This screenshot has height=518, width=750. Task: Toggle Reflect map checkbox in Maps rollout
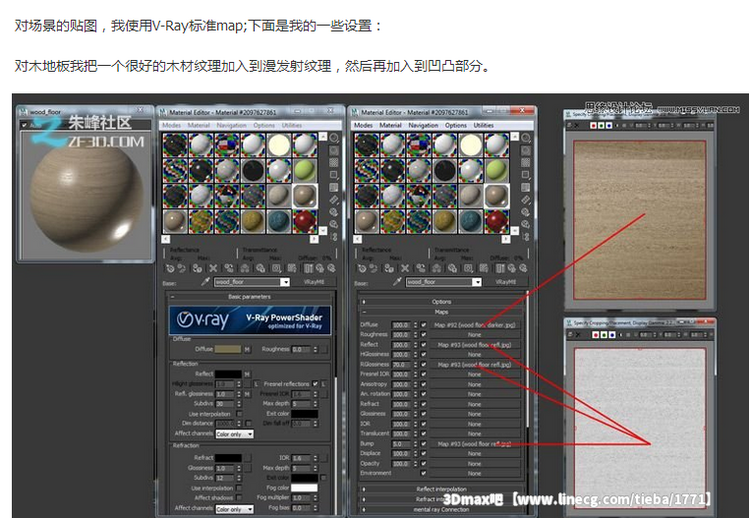pyautogui.click(x=423, y=344)
